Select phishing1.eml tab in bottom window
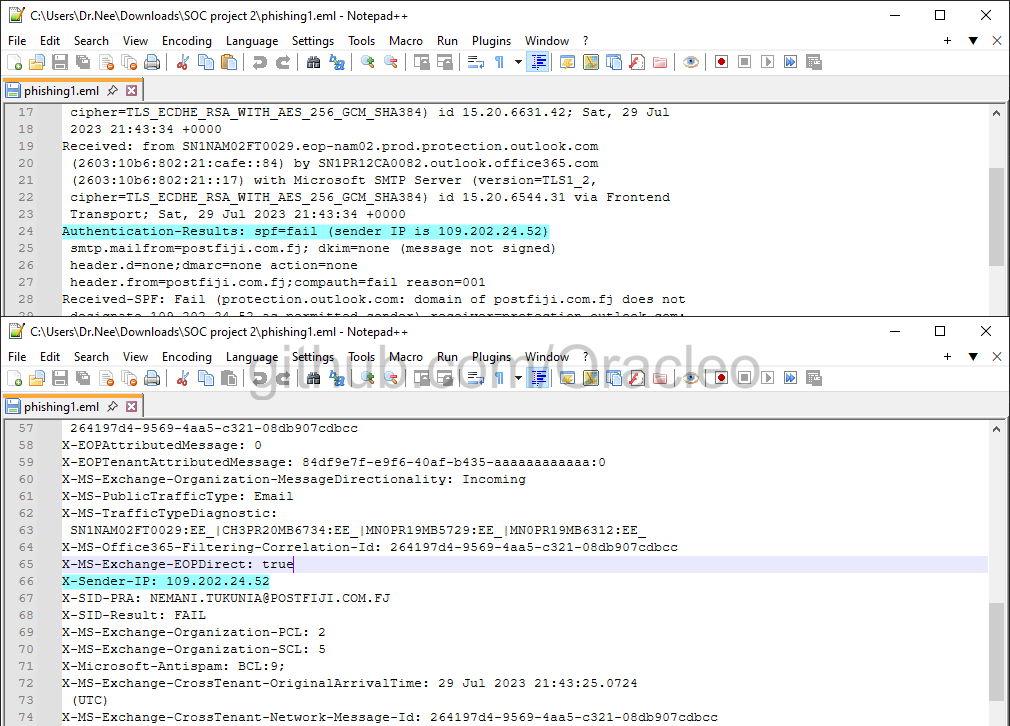Viewport: 1010px width, 726px height. (62, 406)
